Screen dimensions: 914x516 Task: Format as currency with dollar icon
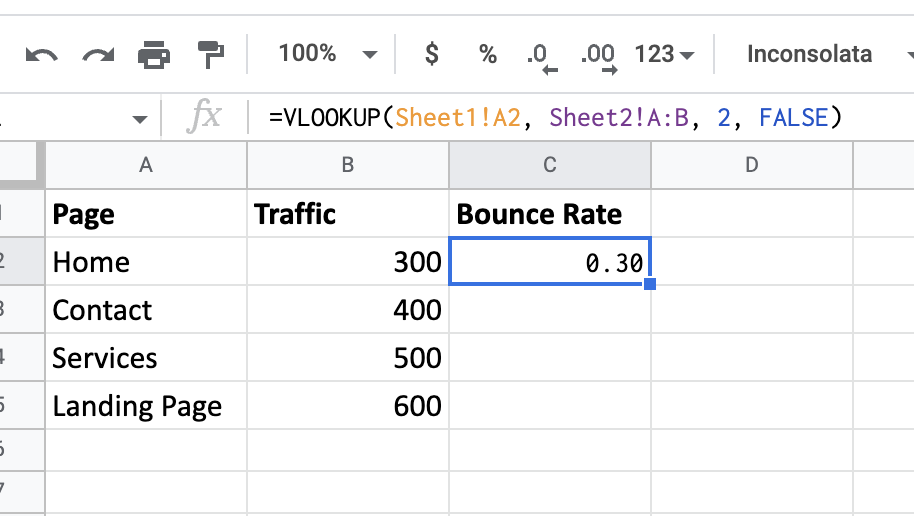click(432, 54)
